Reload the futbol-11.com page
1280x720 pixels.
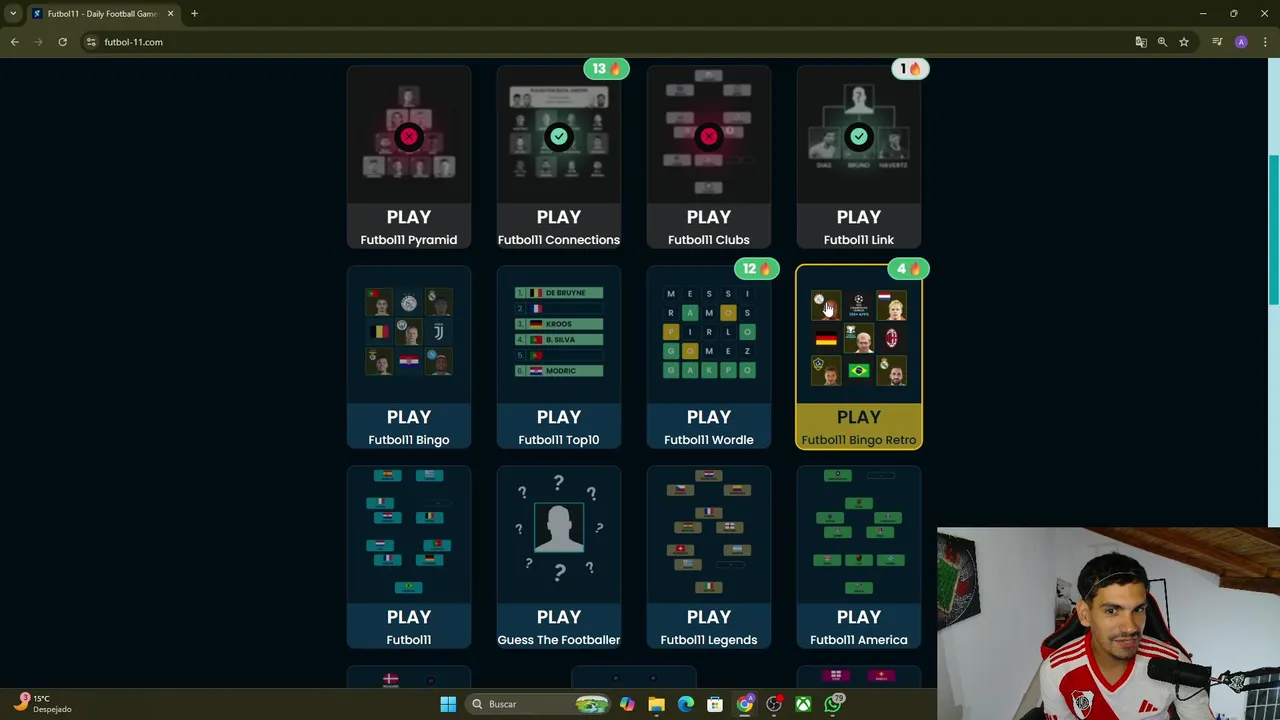point(62,42)
